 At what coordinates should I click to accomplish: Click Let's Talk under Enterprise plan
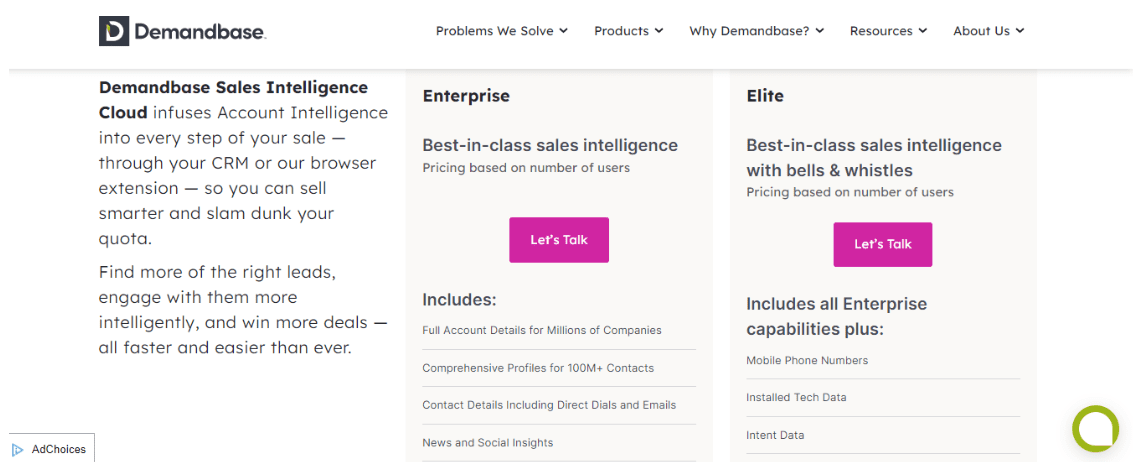click(x=559, y=240)
